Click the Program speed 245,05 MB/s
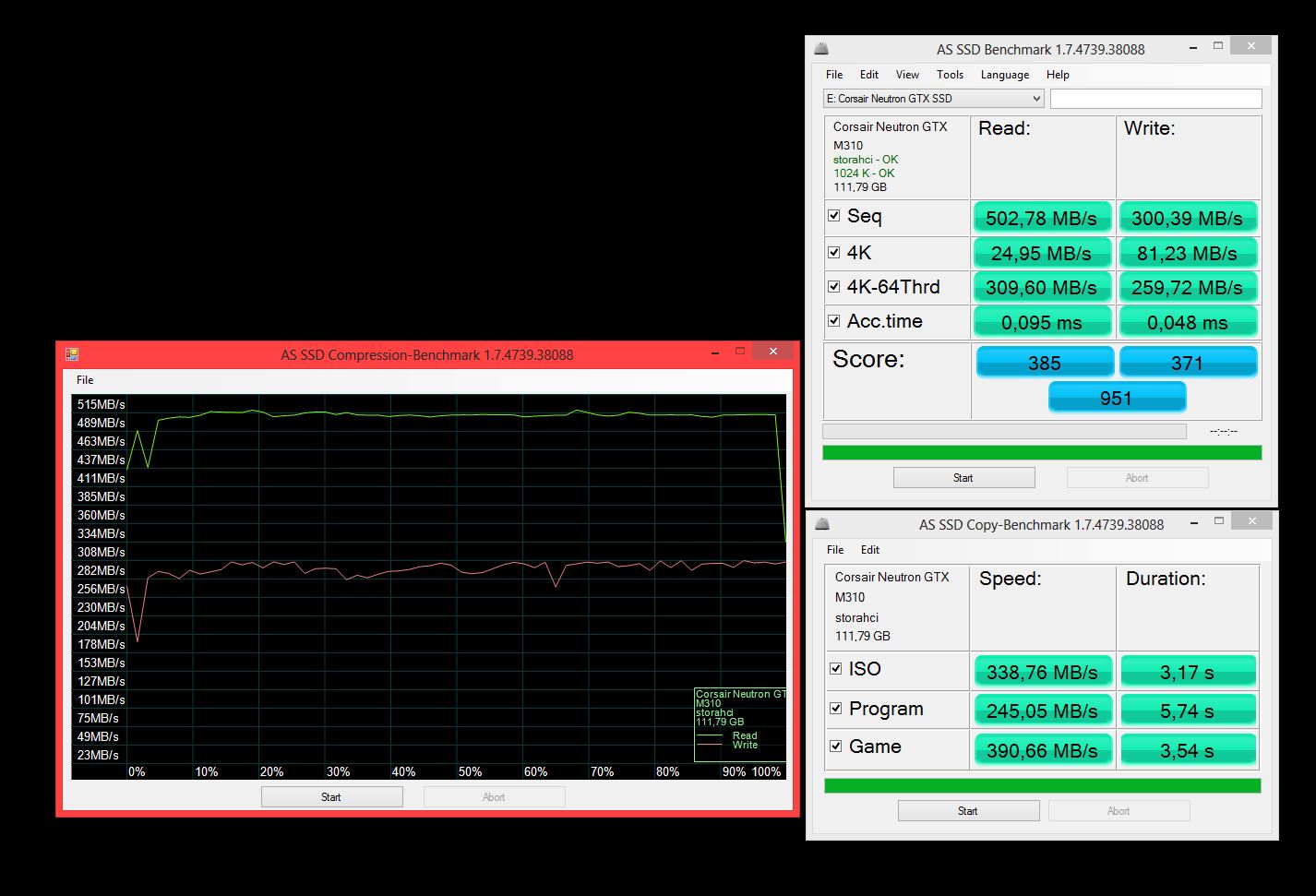 click(1043, 711)
